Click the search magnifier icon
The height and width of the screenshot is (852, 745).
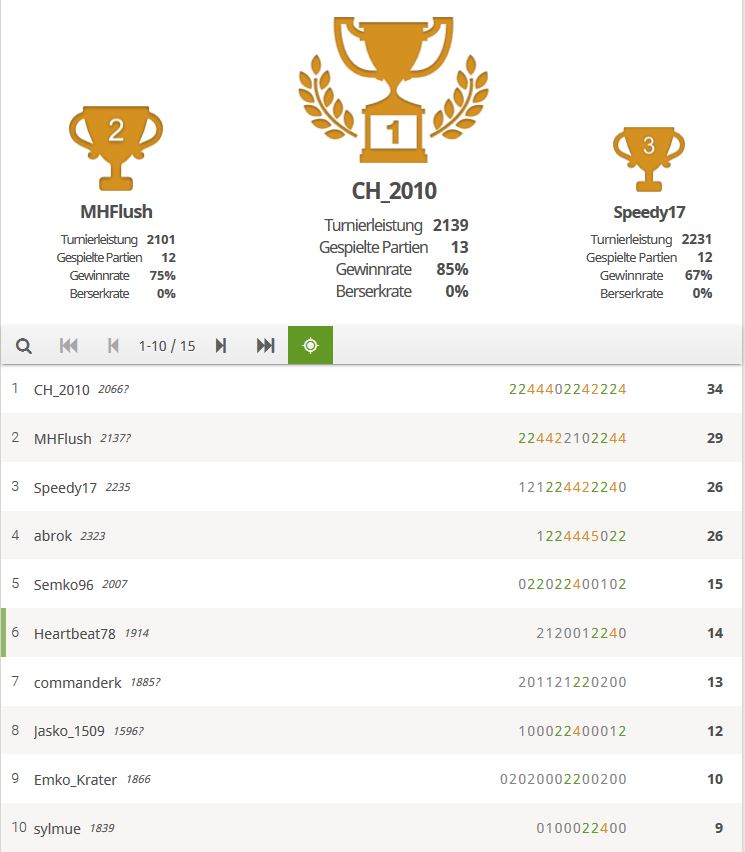(24, 346)
